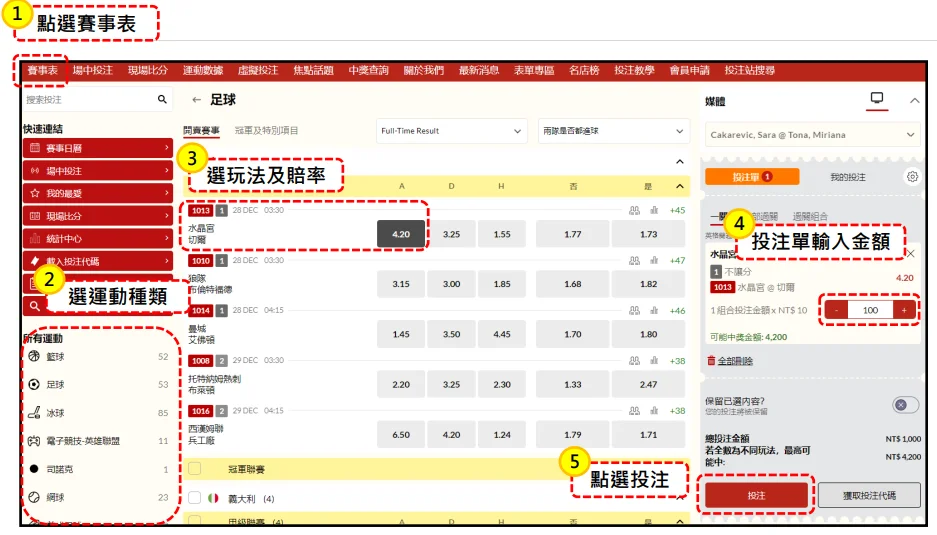Screen dimensions: 937x535
Task: Check the 義大利 league checkbox
Action: [194, 498]
